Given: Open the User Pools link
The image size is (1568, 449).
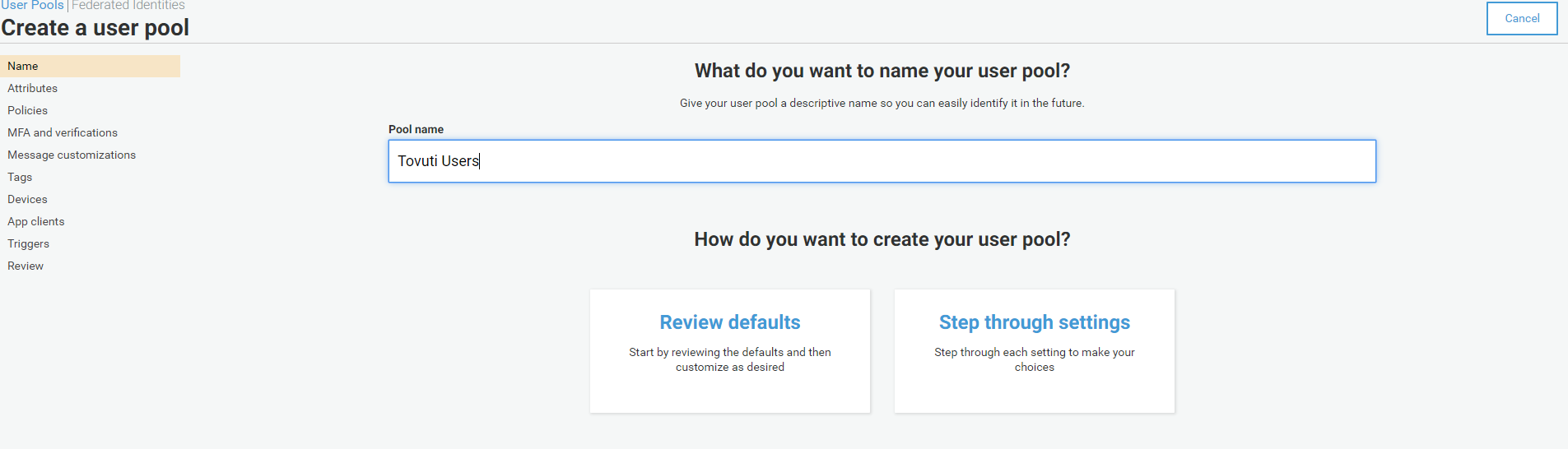Looking at the screenshot, I should point(32,6).
